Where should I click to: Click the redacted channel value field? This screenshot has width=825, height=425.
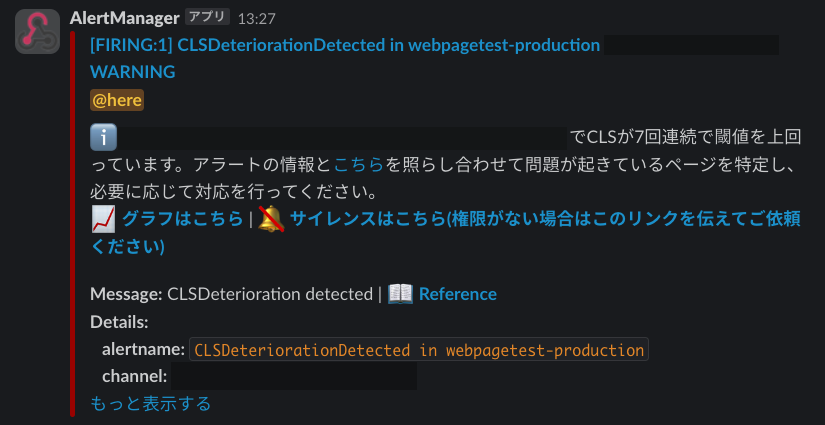(x=294, y=376)
